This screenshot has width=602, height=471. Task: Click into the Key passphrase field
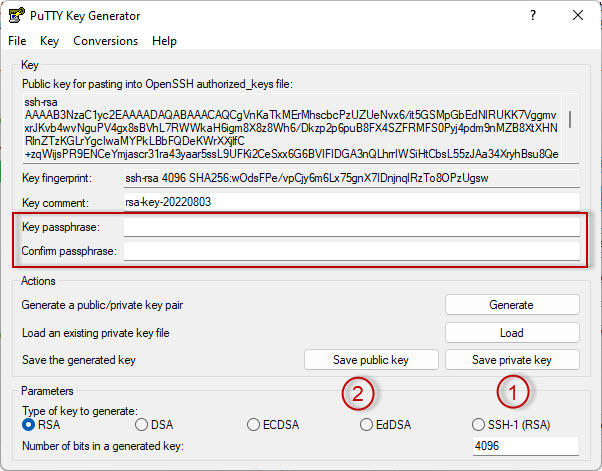[351, 228]
